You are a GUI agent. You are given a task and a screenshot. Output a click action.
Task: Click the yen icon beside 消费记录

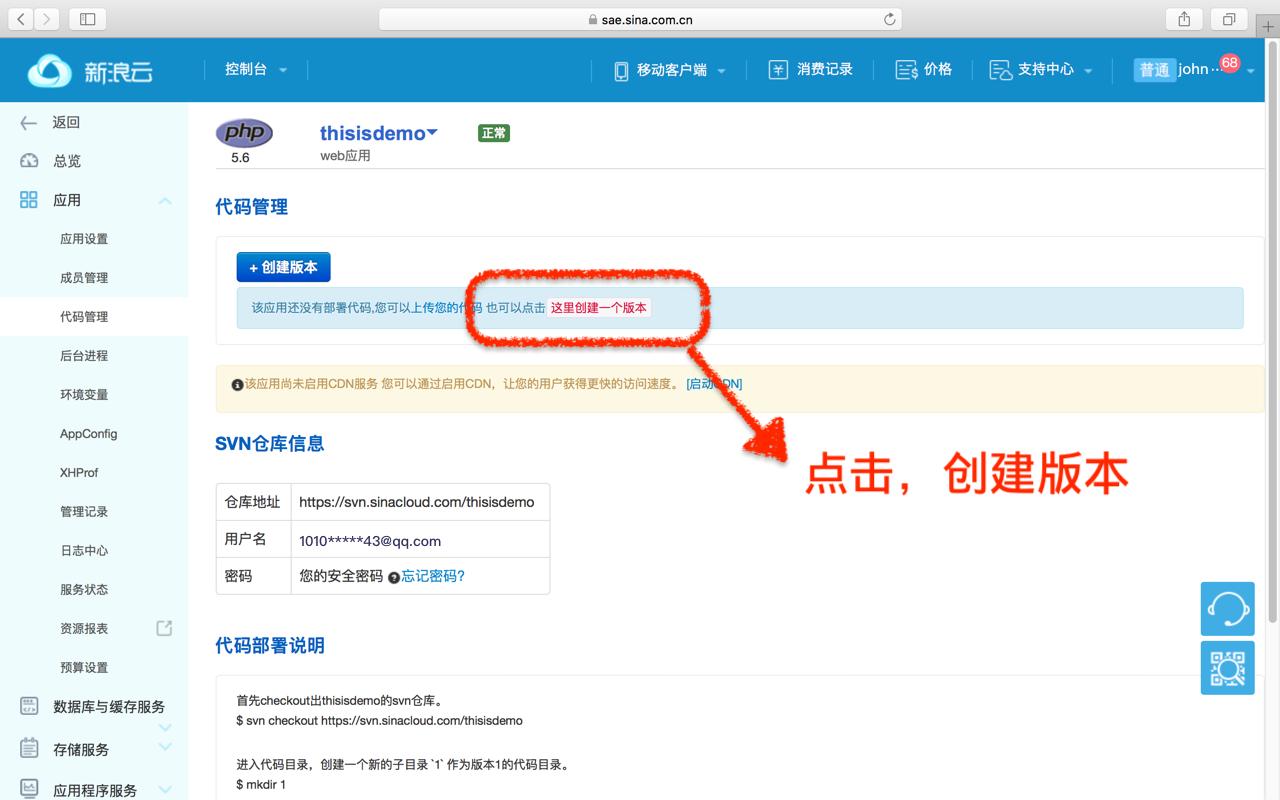coord(778,69)
